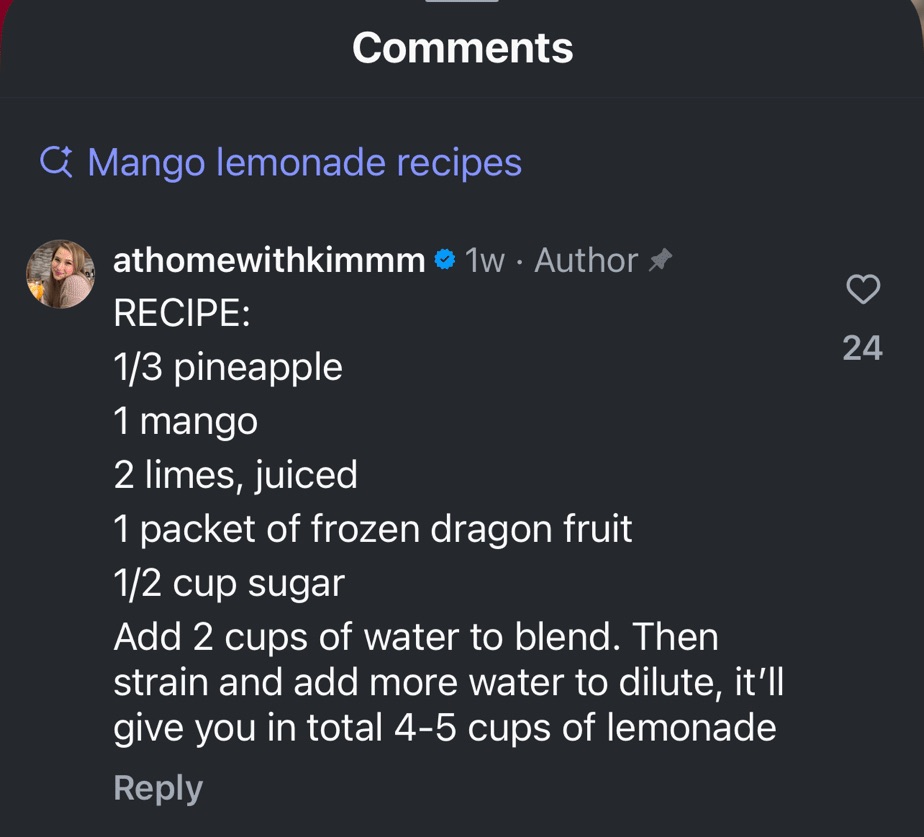Click the magnifier sparkle search icon

pyautogui.click(x=56, y=161)
